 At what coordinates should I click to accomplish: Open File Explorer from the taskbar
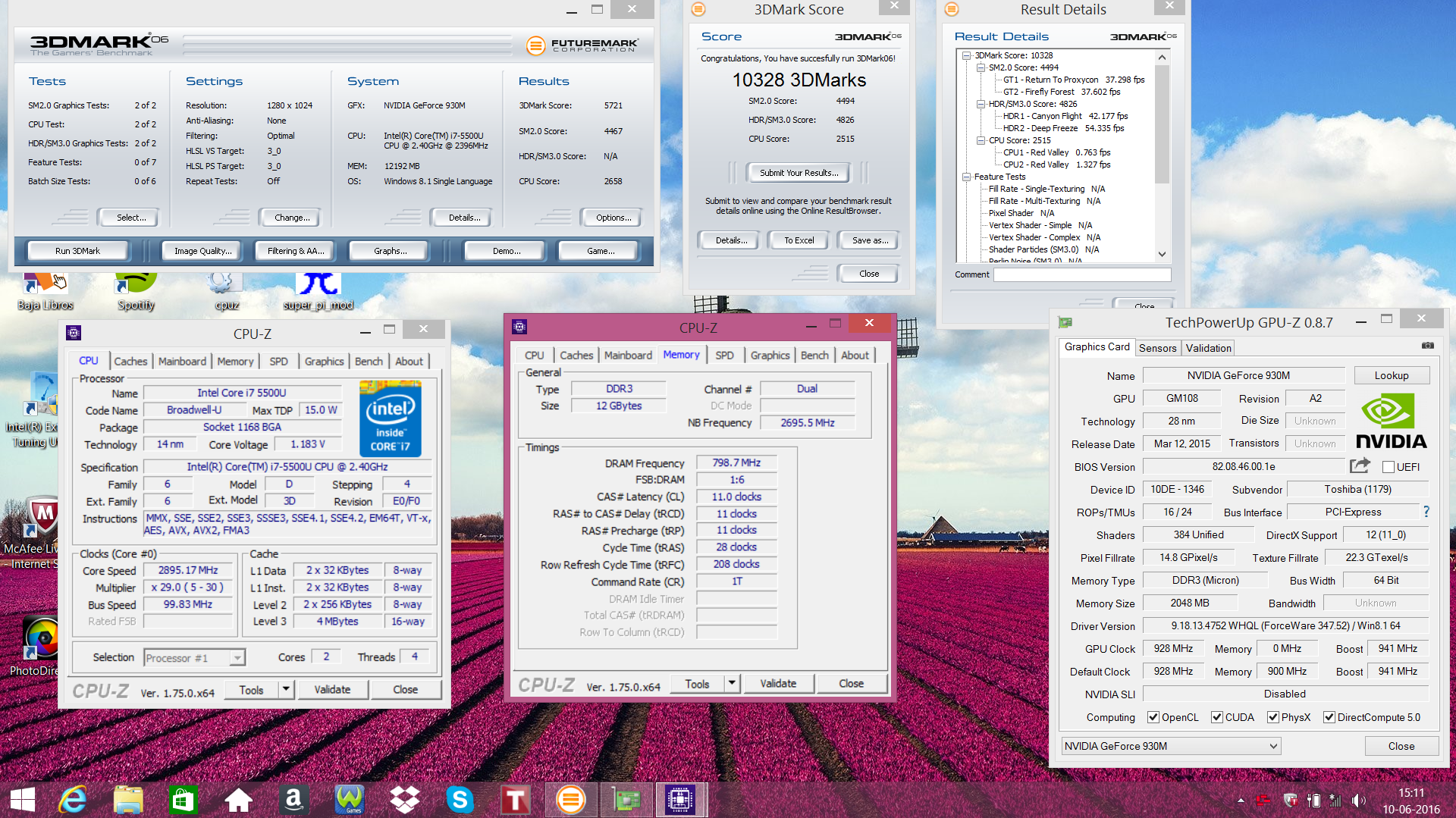128,800
